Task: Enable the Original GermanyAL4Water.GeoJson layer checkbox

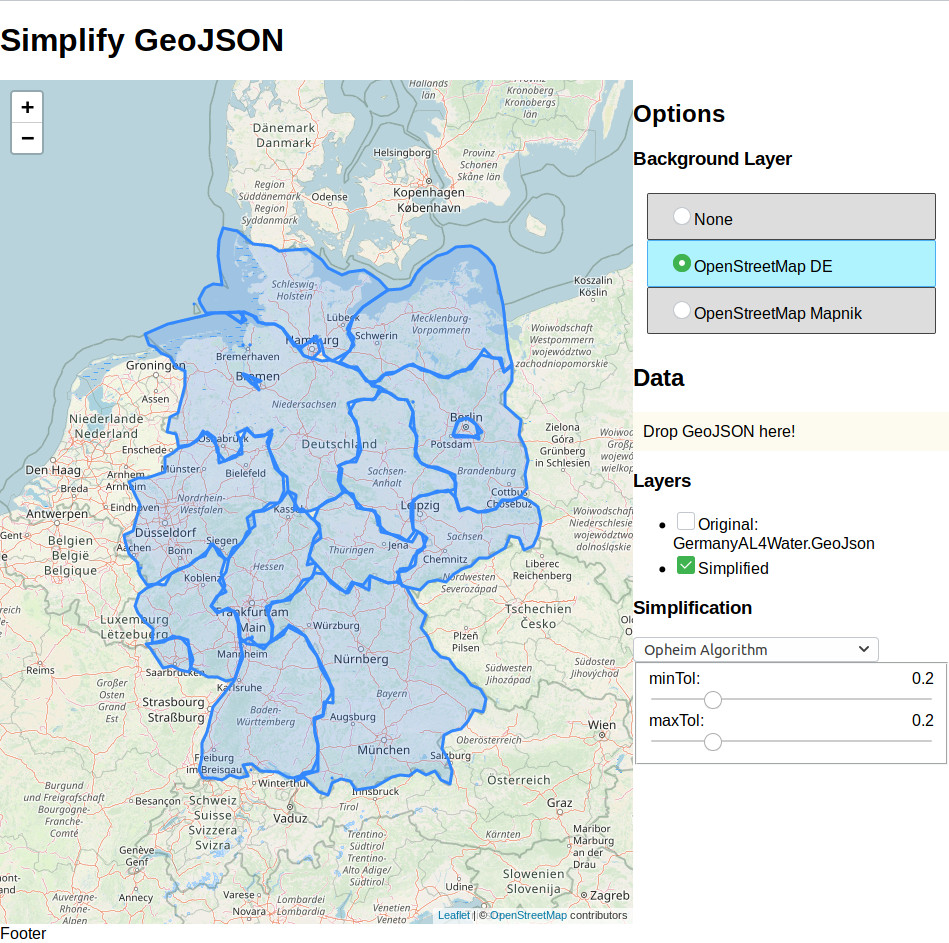Action: [x=686, y=522]
